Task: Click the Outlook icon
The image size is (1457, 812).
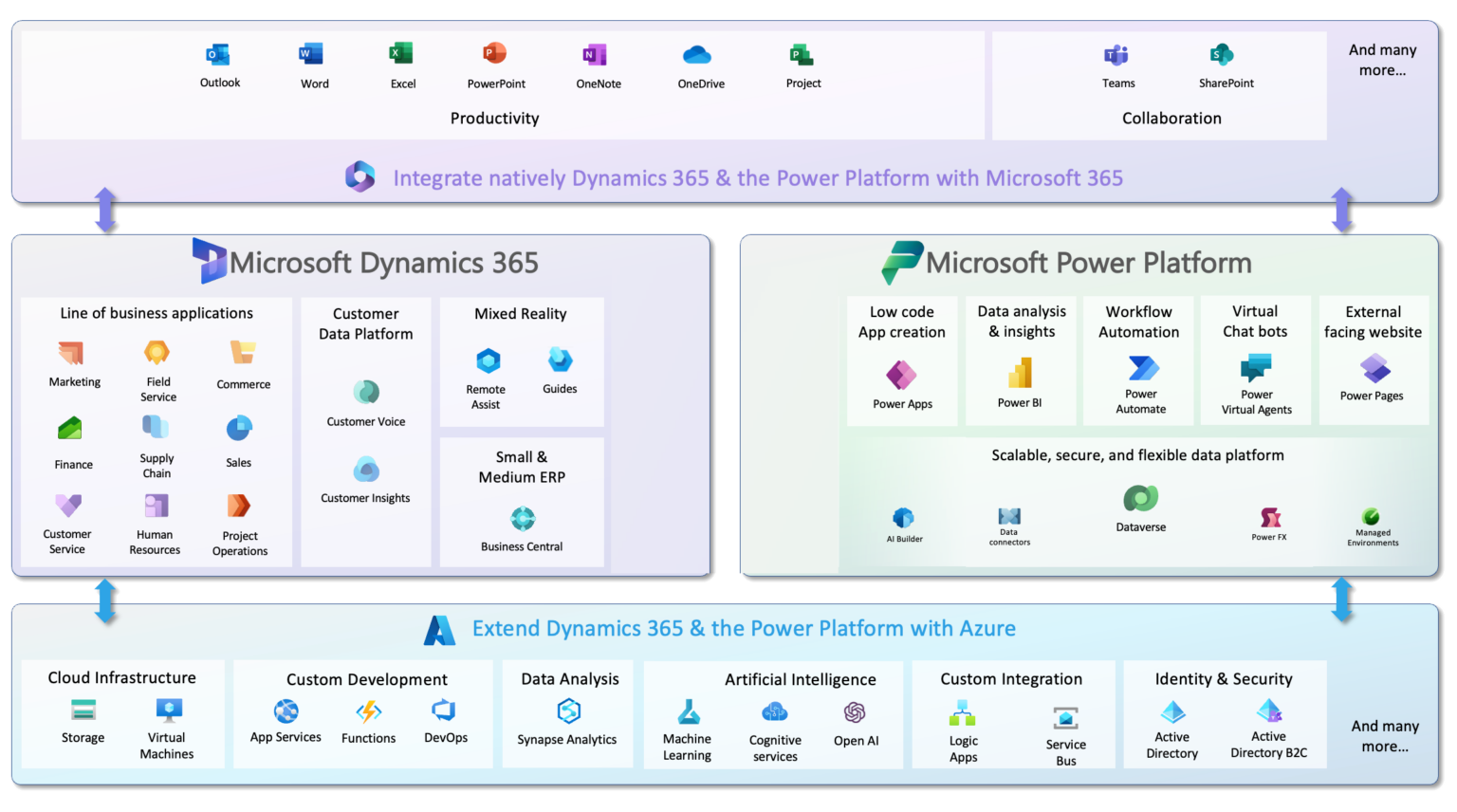Action: (x=219, y=55)
